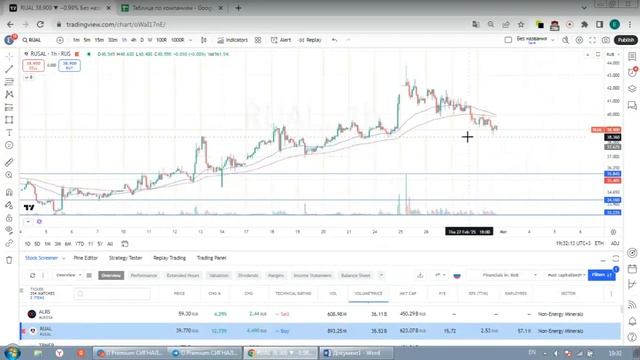This screenshot has height=360, width=640.
Task: Switch to the Trading Panel tab
Action: click(x=211, y=258)
